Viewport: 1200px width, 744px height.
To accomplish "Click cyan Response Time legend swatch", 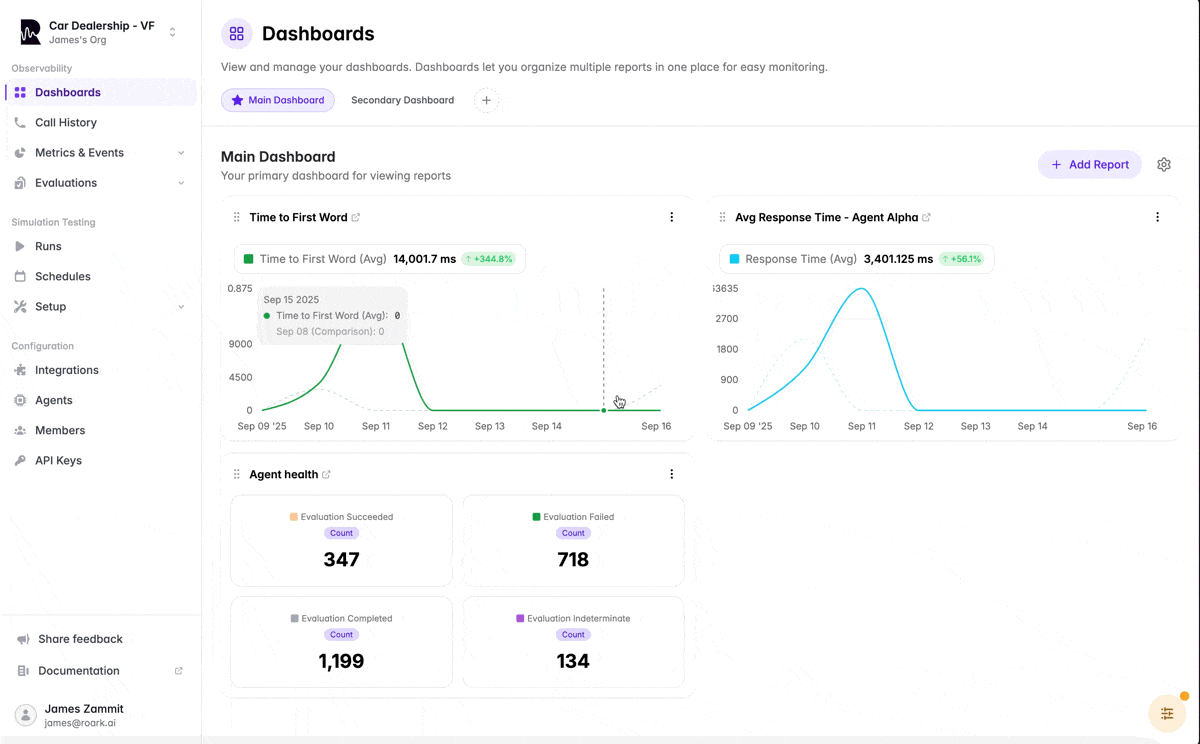I will (x=735, y=259).
